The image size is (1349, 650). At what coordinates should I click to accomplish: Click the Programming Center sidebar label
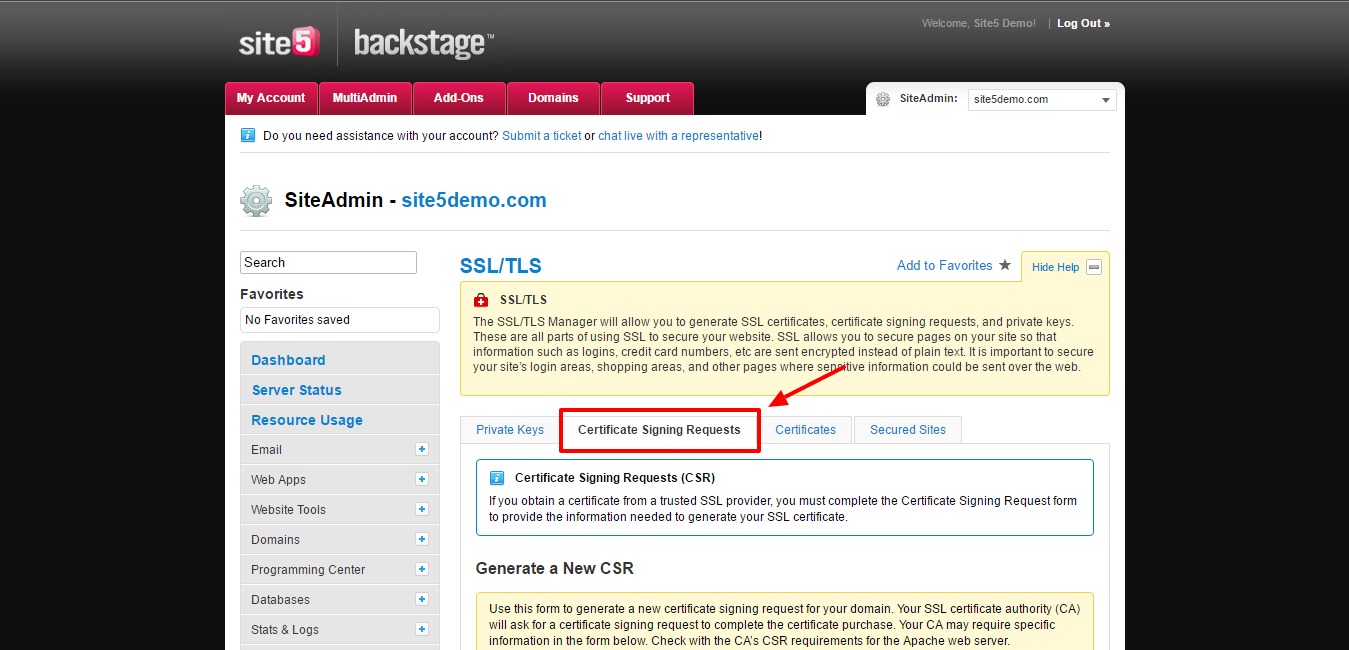(x=308, y=570)
